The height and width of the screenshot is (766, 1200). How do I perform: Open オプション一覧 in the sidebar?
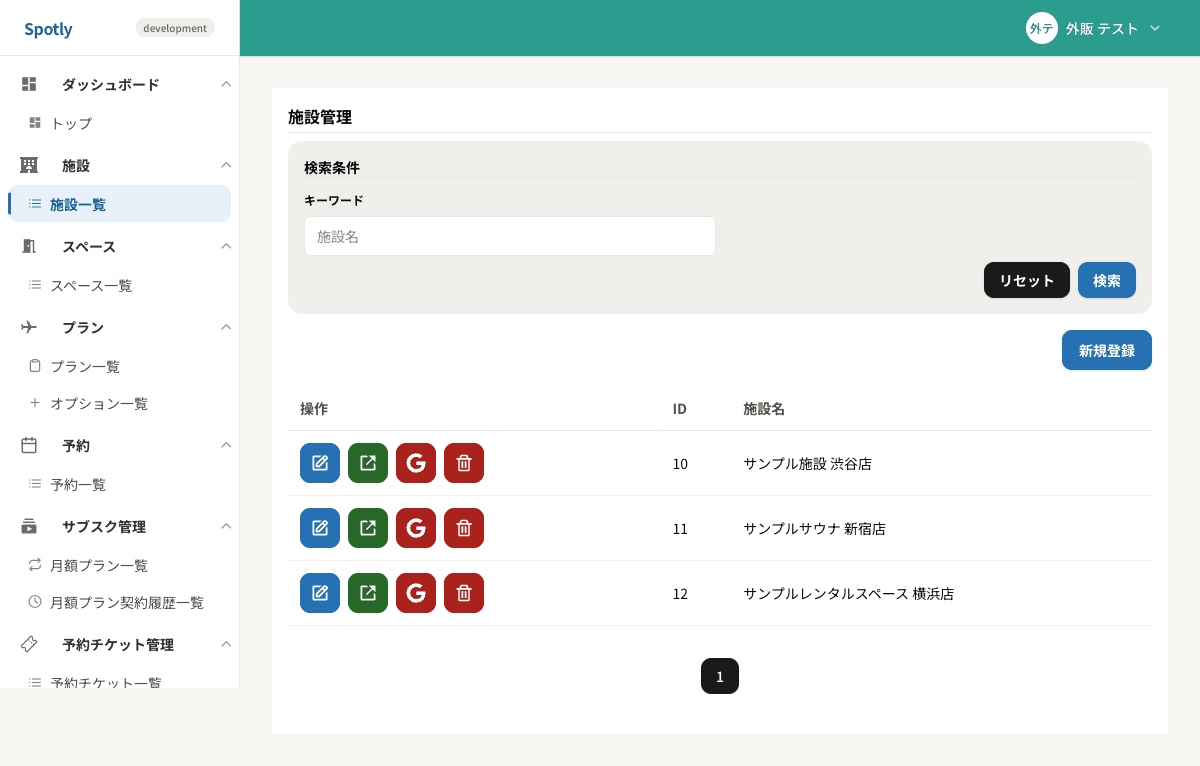click(119, 403)
